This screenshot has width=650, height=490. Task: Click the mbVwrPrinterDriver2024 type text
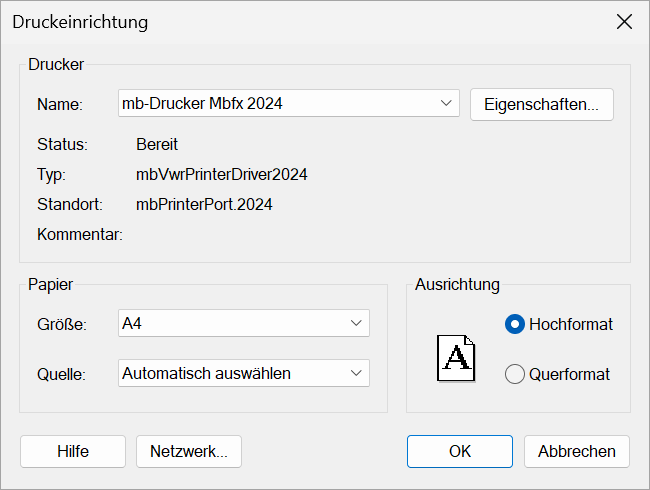(x=222, y=175)
